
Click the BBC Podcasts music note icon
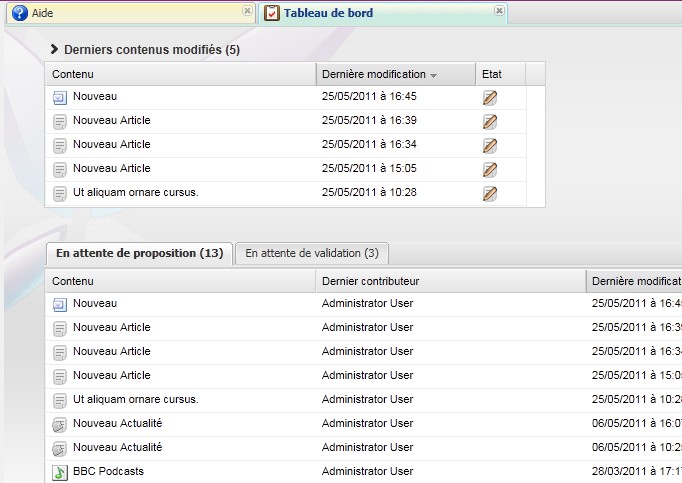(60, 471)
